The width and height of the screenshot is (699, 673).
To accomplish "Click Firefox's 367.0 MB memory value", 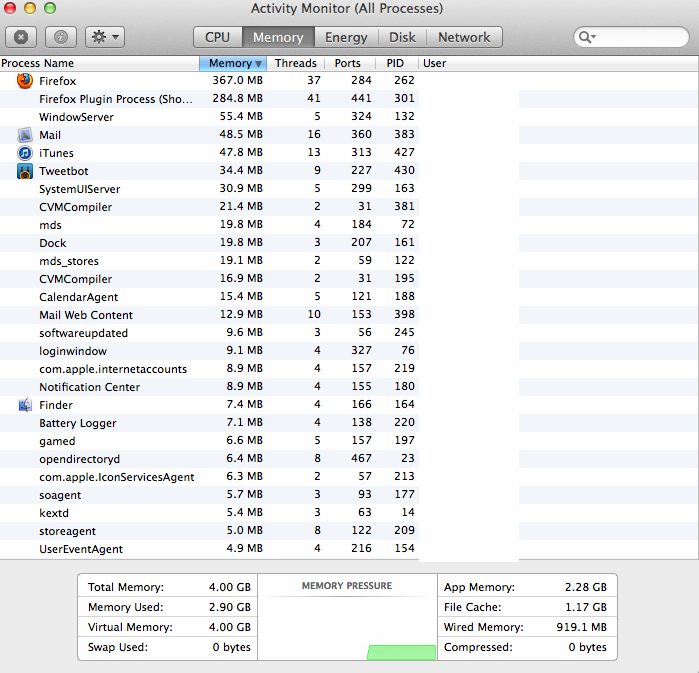I will click(x=237, y=80).
